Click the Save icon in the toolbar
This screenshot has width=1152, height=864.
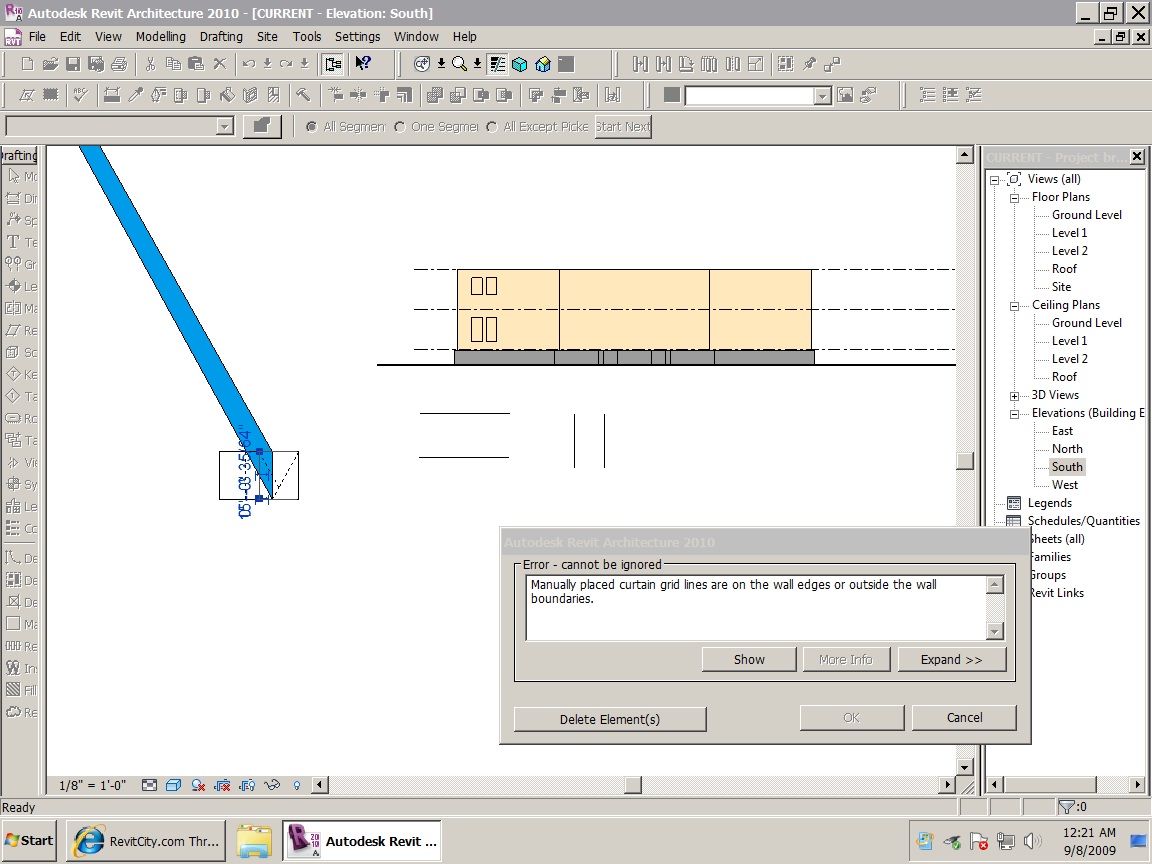[x=73, y=64]
